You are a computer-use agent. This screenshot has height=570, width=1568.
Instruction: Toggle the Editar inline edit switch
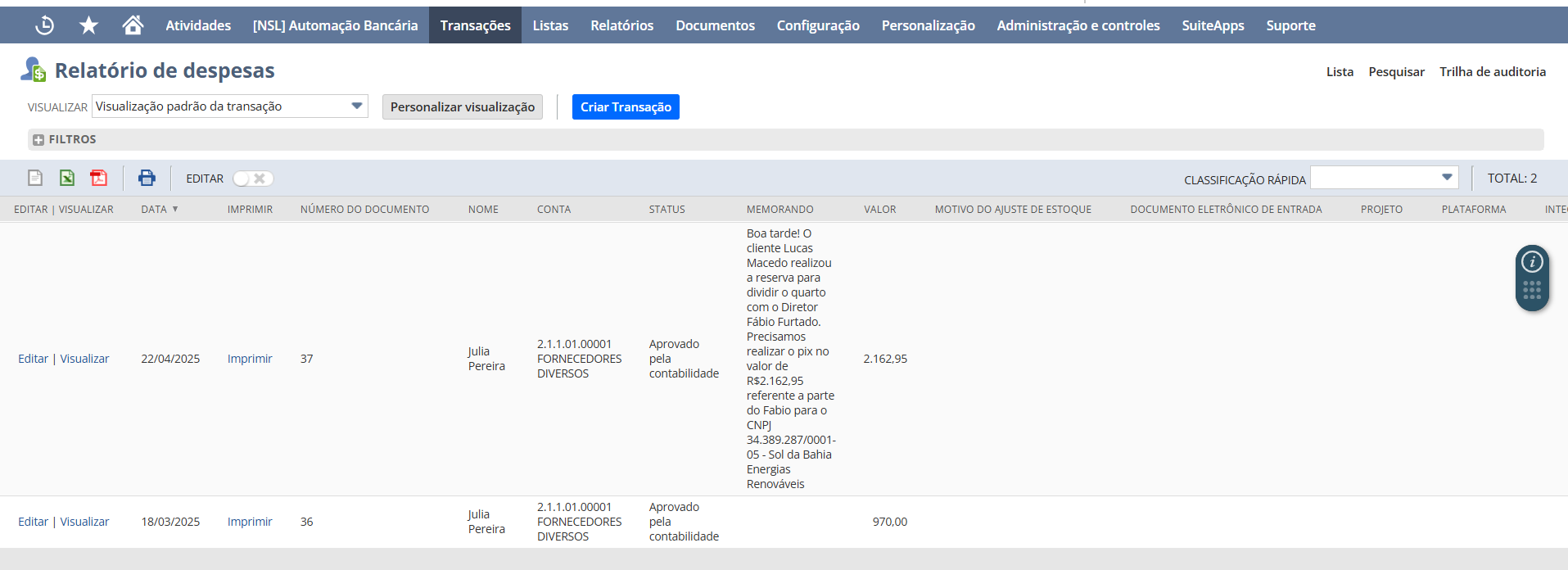point(252,179)
